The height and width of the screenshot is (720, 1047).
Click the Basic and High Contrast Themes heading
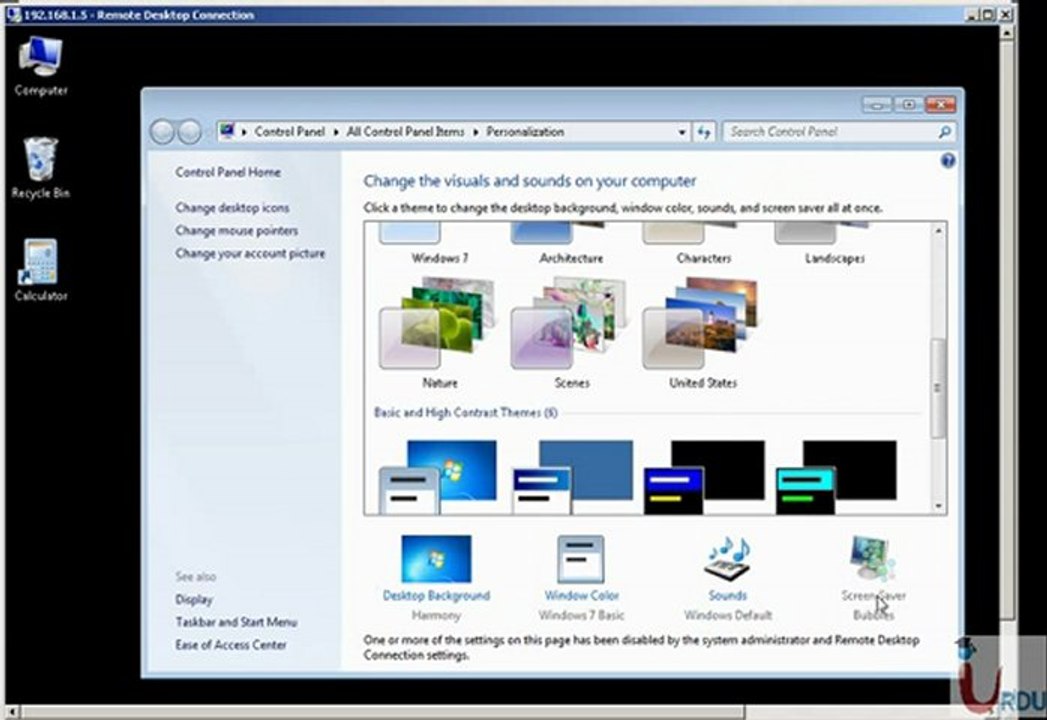coord(465,413)
